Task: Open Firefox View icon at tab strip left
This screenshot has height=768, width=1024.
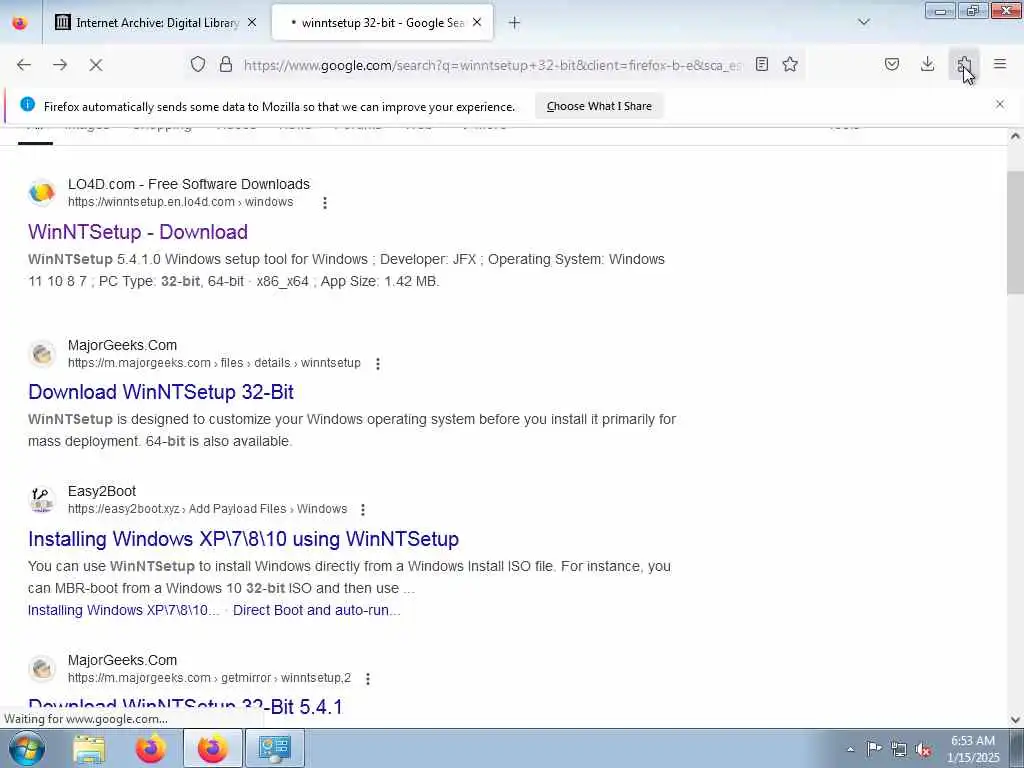Action: (20, 23)
